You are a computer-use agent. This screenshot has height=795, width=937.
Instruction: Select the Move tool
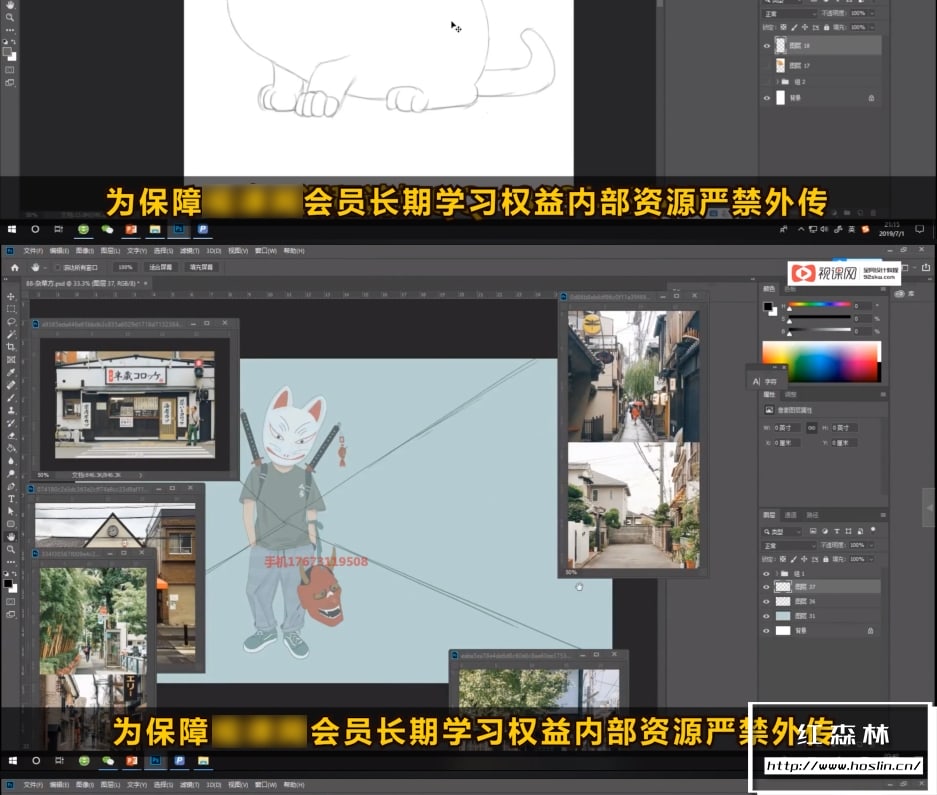pos(11,296)
